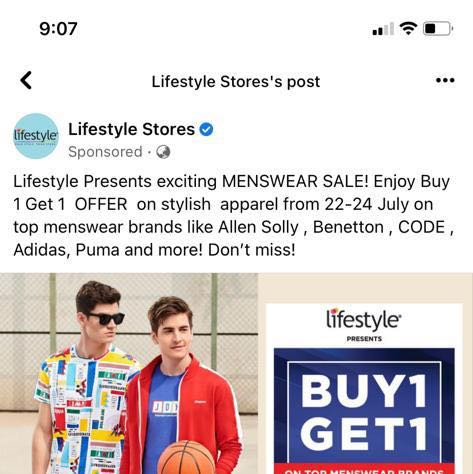Tap the red jacket model in photo
Viewport: 473px width, 474px height.
pos(182,383)
